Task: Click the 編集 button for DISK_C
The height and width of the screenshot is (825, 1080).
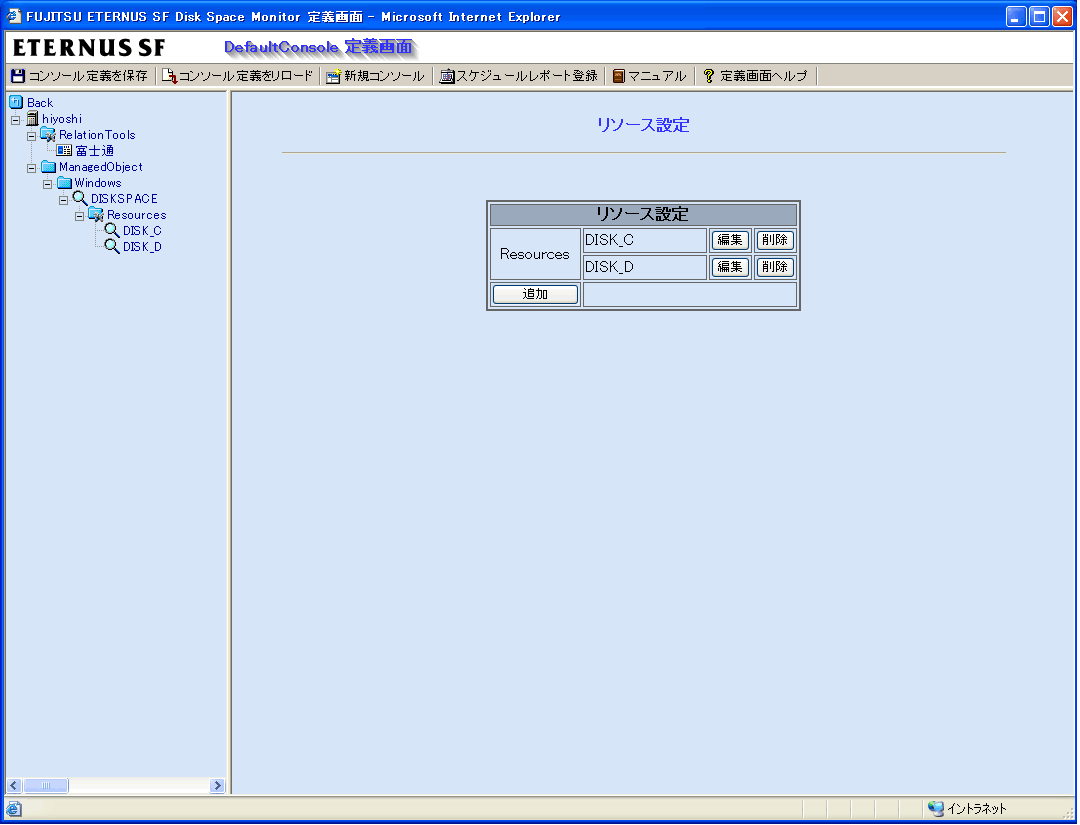Action: pos(729,240)
